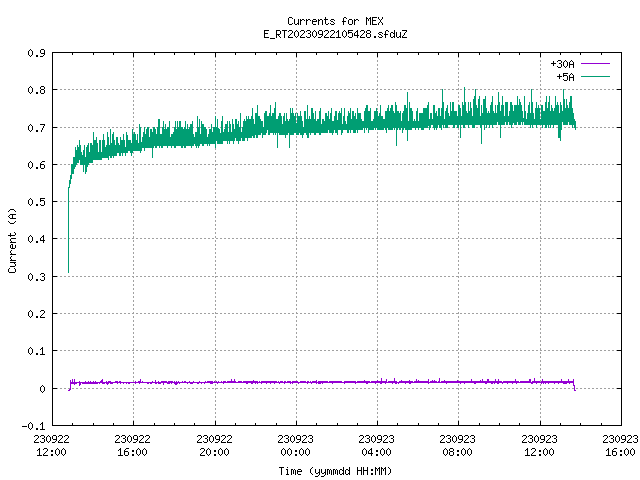
Task: Click the green +5A legend line sample
Action: 595,76
